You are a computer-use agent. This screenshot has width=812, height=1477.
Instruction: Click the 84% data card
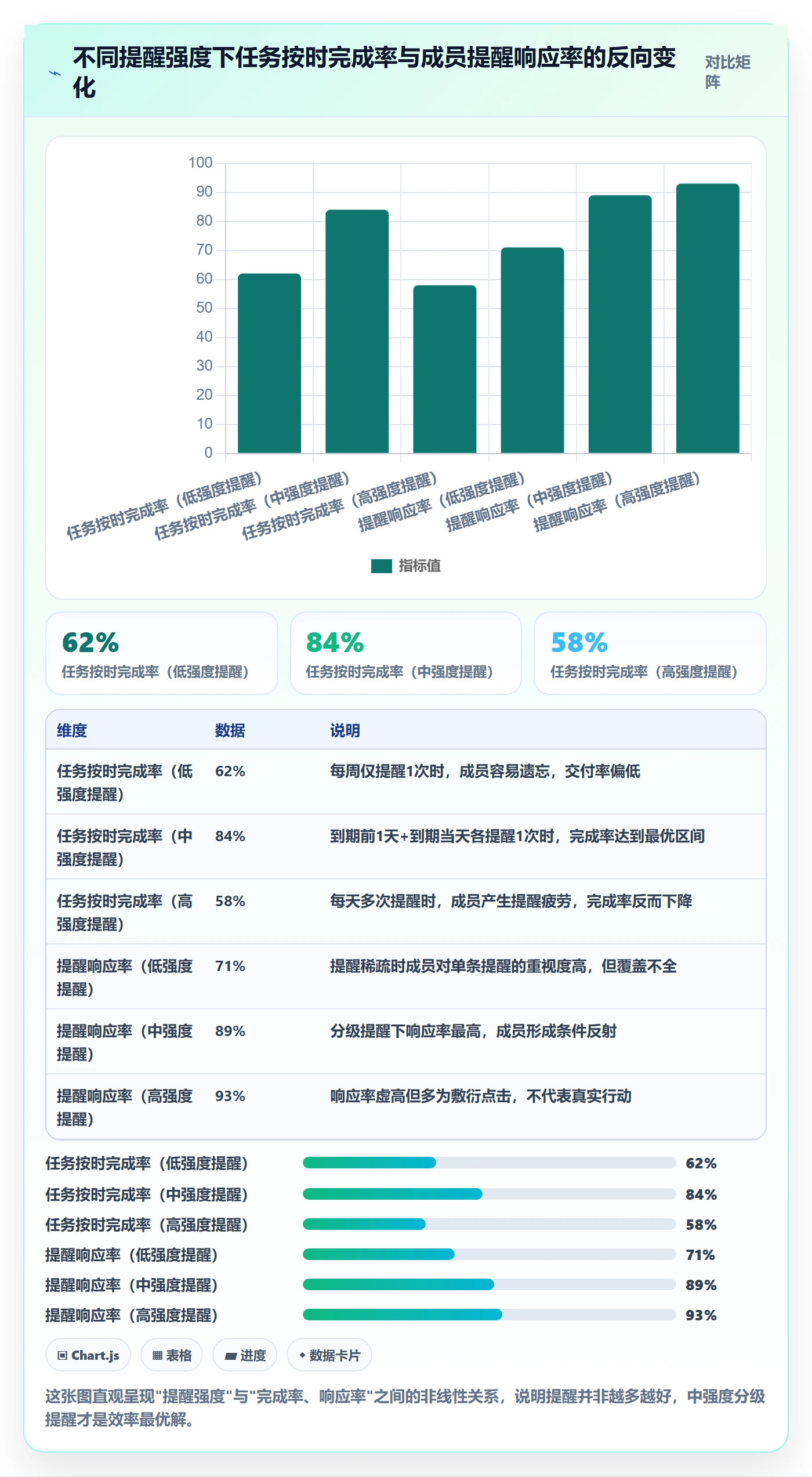[406, 653]
